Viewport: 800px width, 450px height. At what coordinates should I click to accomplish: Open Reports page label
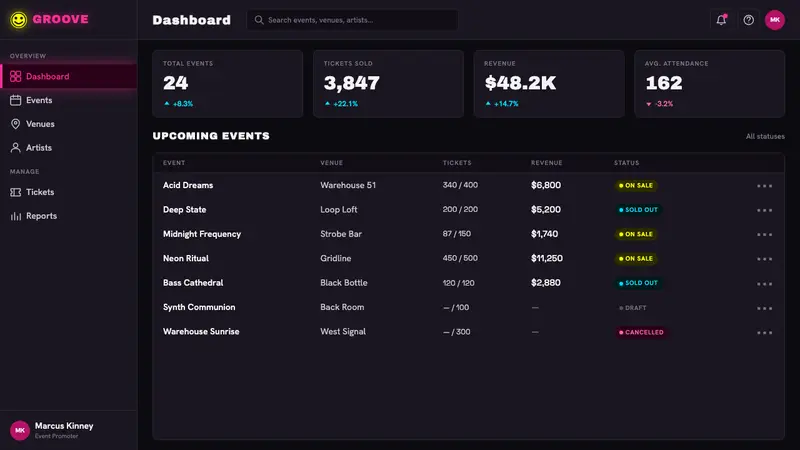click(41, 216)
